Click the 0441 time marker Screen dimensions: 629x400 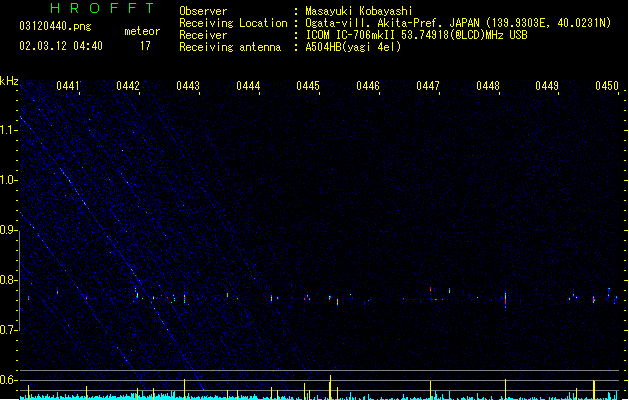(68, 86)
